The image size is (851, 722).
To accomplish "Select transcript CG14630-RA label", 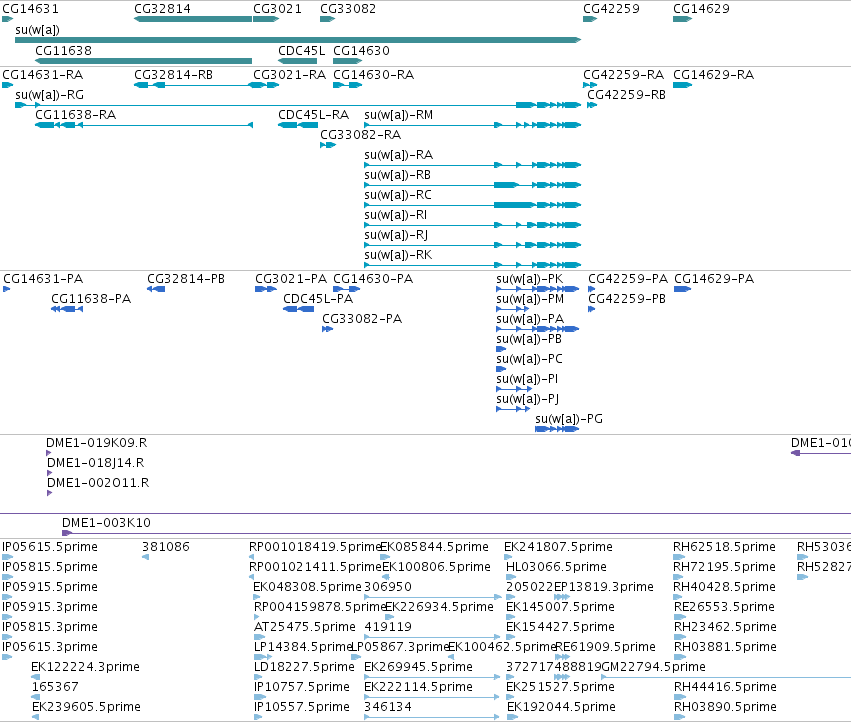I will point(373,74).
